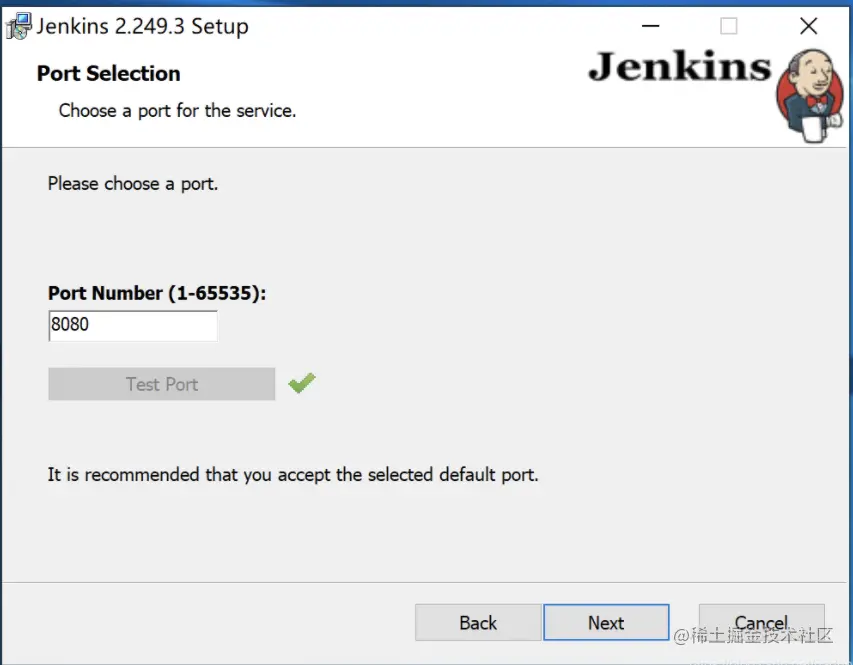The height and width of the screenshot is (665, 853).
Task: Click the 'Please choose a port.' text
Action: [133, 183]
